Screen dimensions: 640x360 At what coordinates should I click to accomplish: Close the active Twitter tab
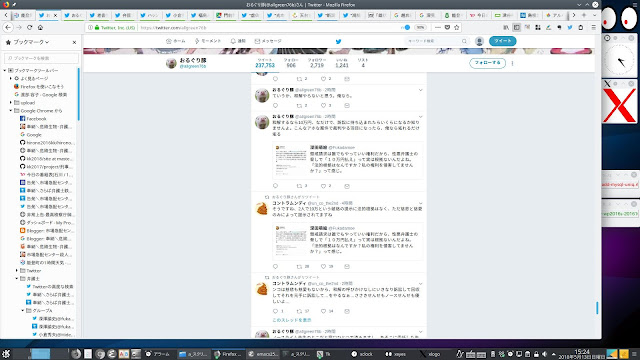point(56,15)
